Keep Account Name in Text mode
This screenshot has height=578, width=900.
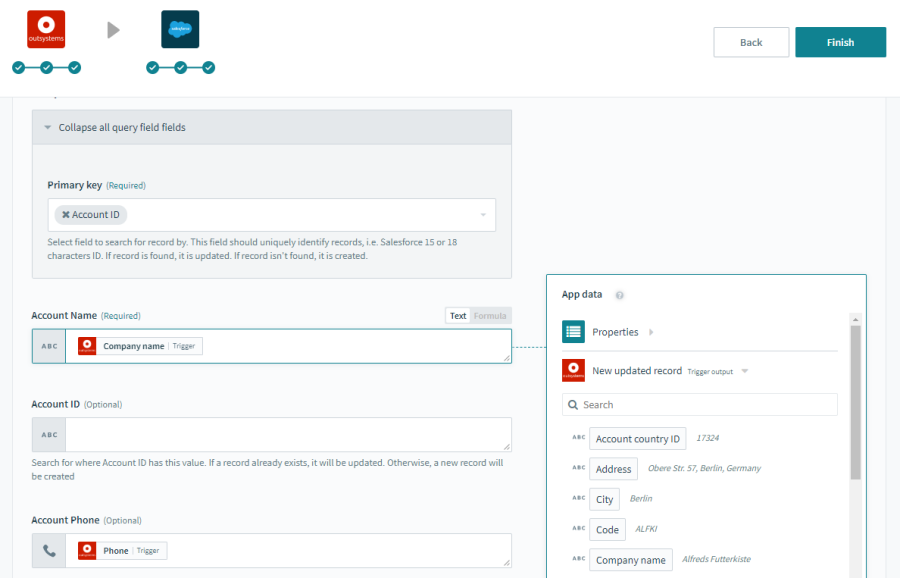(458, 315)
